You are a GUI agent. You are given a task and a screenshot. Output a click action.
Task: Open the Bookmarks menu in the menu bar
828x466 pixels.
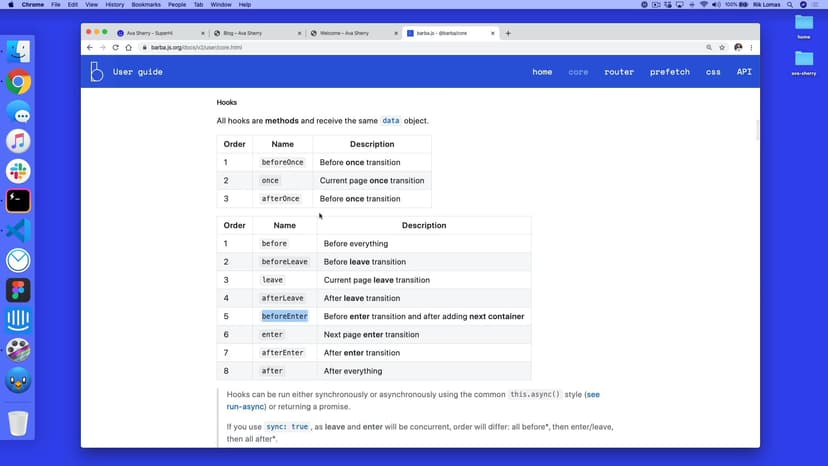coord(146,5)
